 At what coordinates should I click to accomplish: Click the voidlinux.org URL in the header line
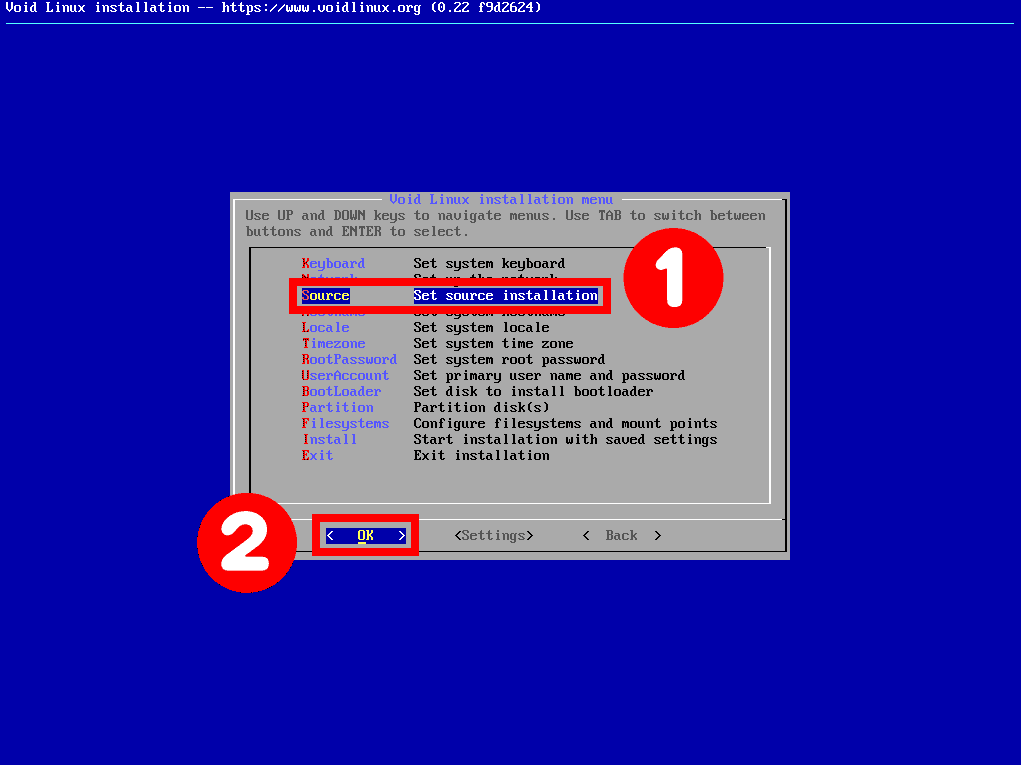coord(321,8)
